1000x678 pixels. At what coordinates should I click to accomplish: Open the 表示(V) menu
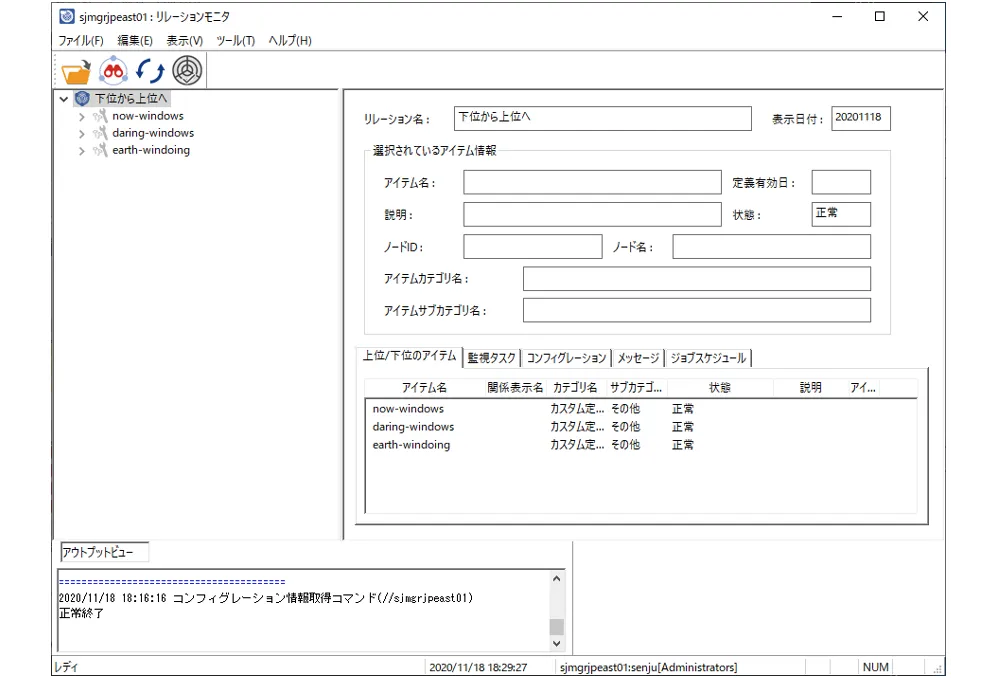(185, 41)
